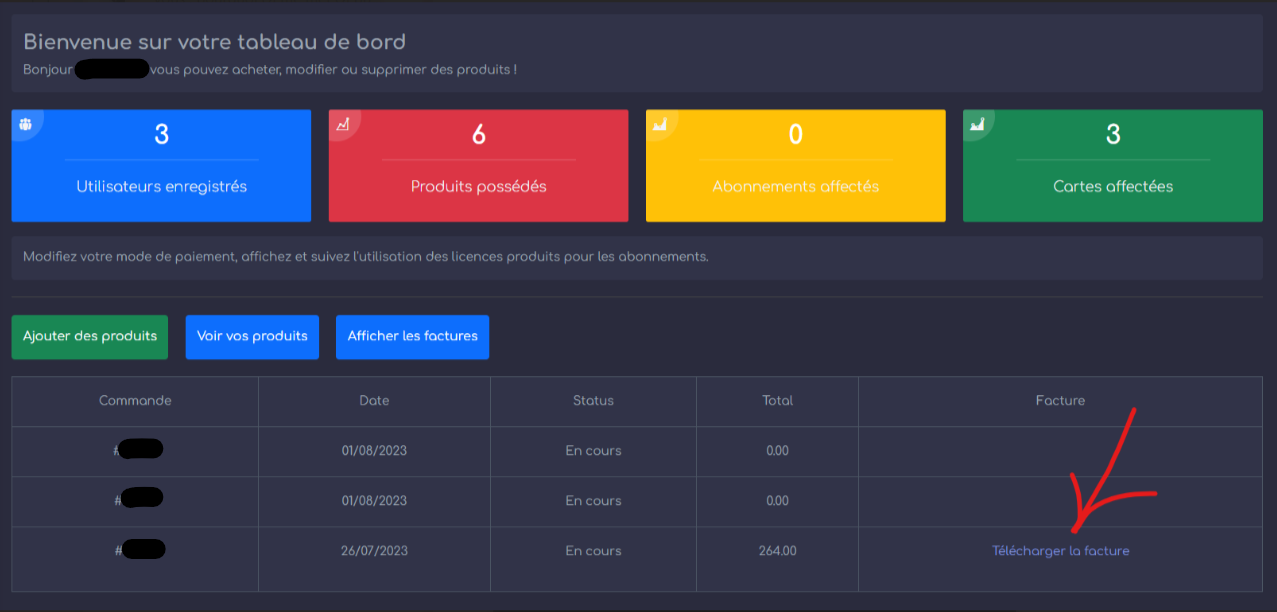Click the chart icon on green card
This screenshot has height=612, width=1277.
977,124
